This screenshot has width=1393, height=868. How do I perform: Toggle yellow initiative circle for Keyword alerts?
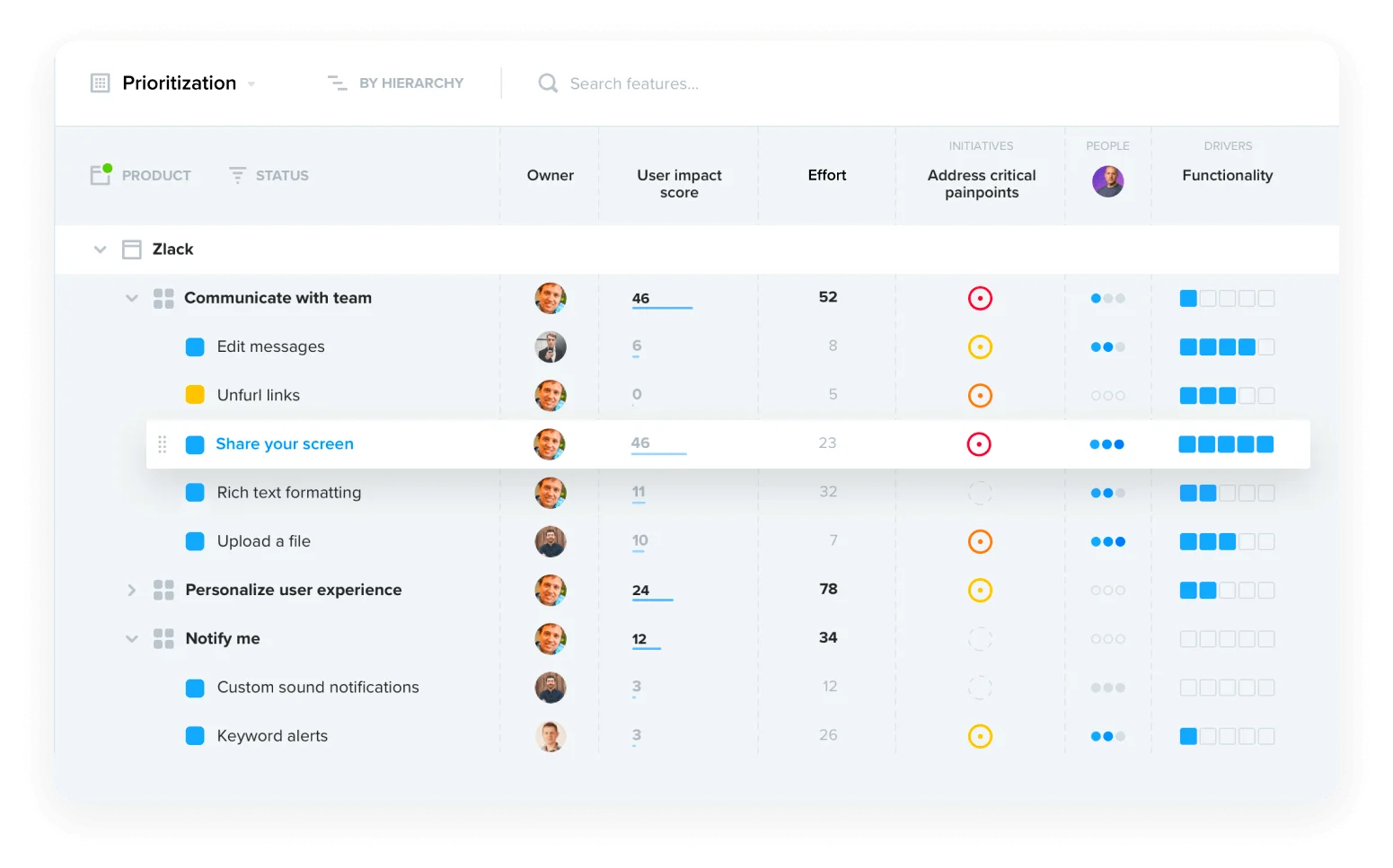point(980,736)
